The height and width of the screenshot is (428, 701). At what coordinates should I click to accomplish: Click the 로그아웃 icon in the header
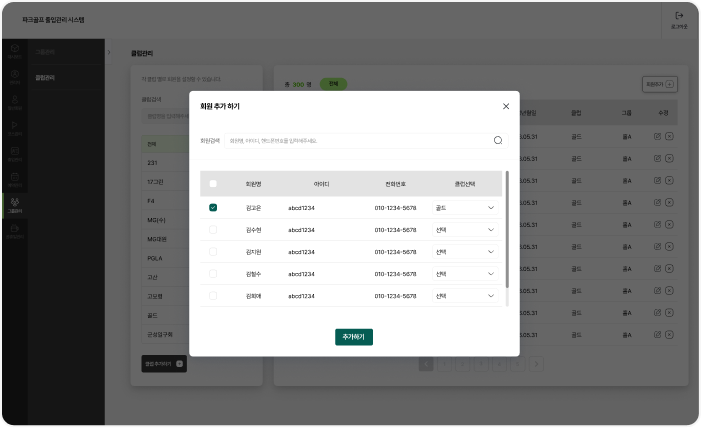679,17
